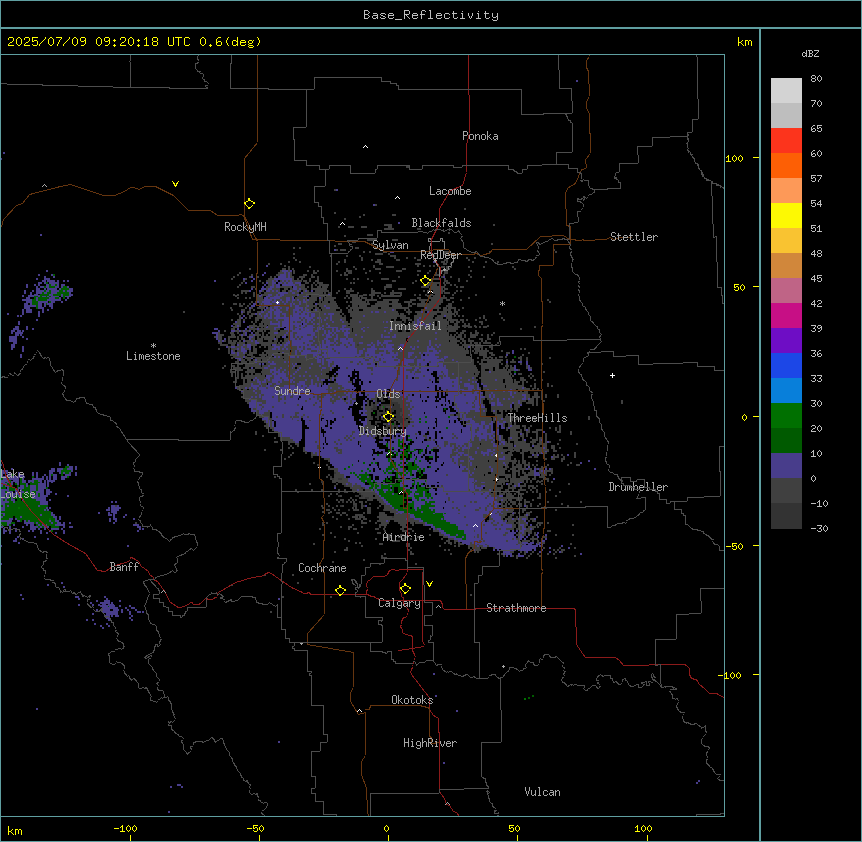Click the 50 tick on the right axis
Viewport: 862px width, 842px height.
739,287
